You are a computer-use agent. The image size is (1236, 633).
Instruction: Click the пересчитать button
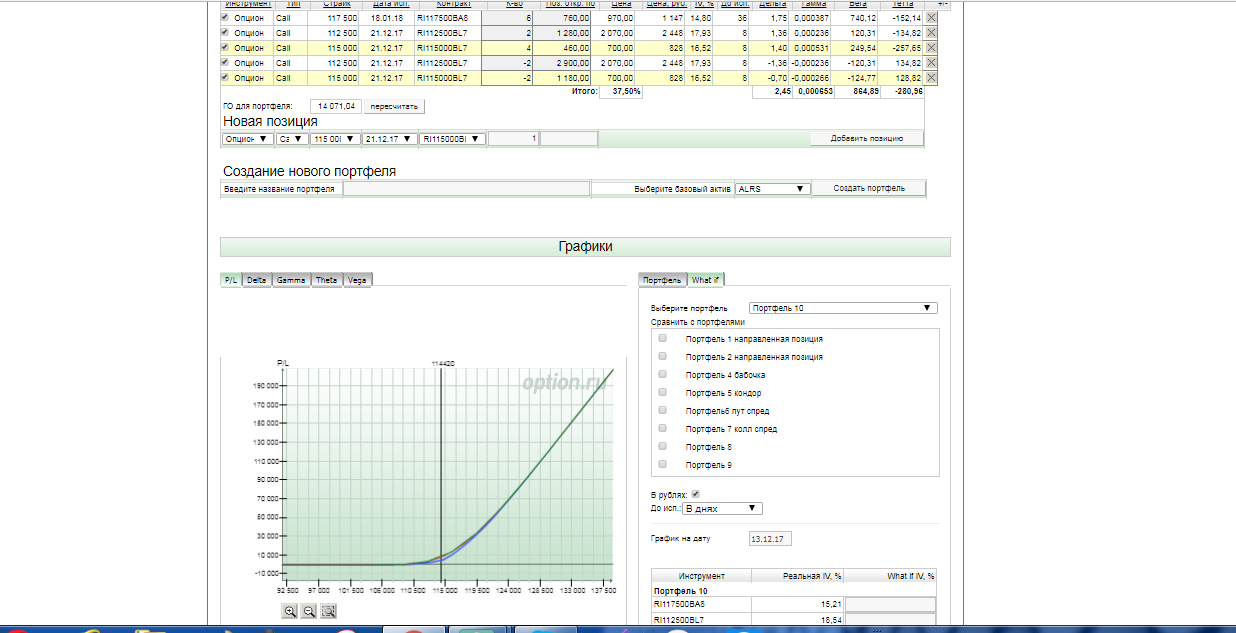(x=394, y=106)
